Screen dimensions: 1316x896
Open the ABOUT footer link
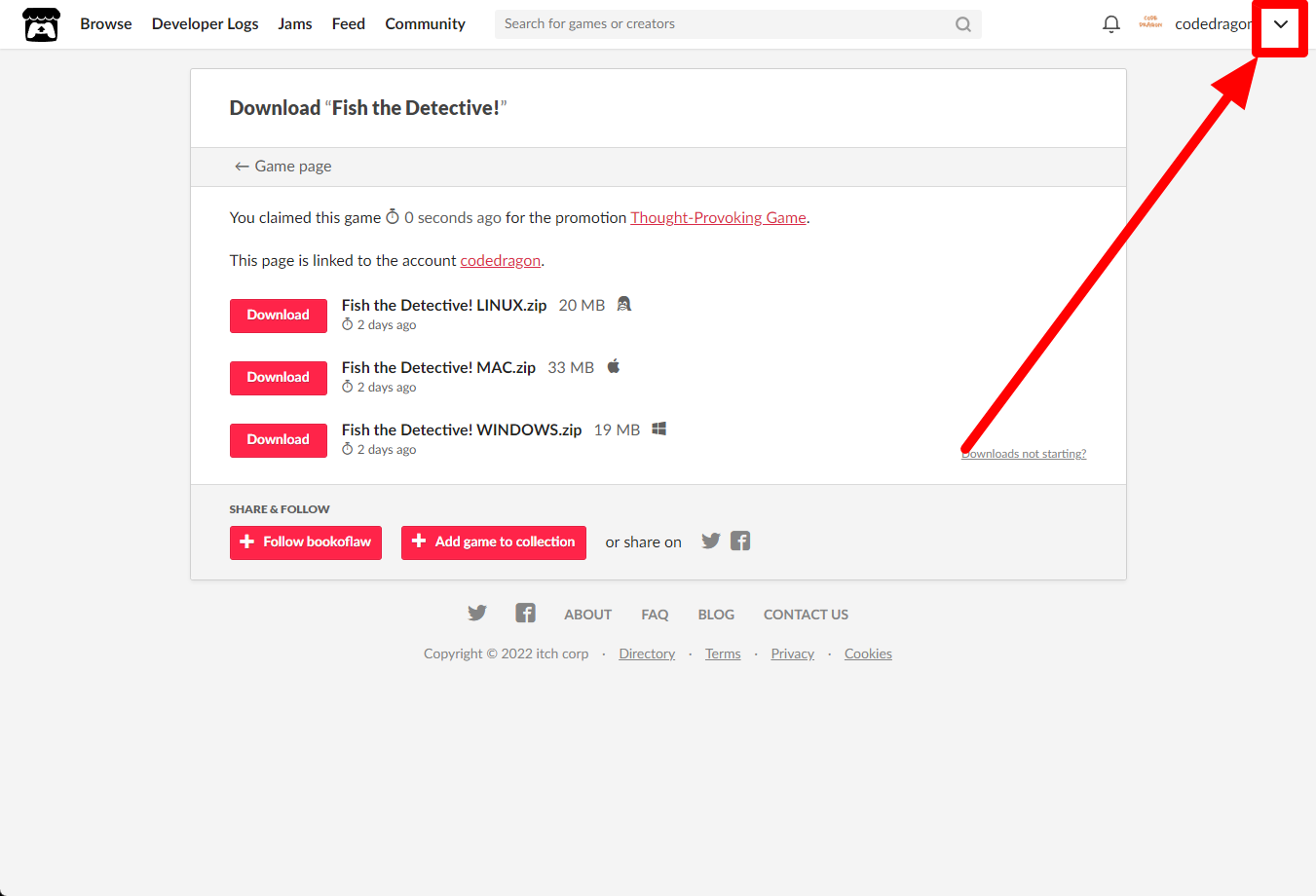pyautogui.click(x=588, y=615)
